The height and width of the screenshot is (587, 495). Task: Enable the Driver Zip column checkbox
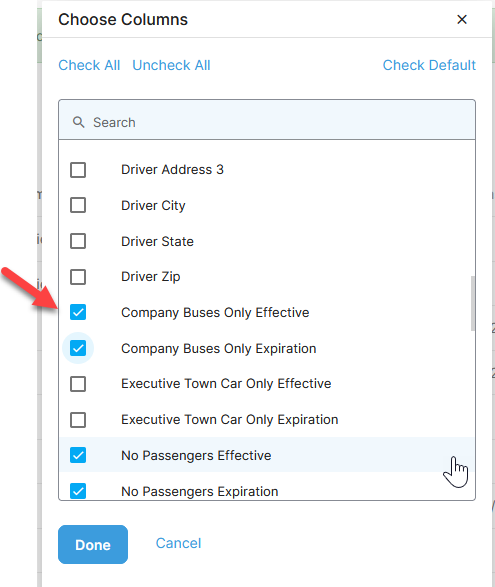78,277
